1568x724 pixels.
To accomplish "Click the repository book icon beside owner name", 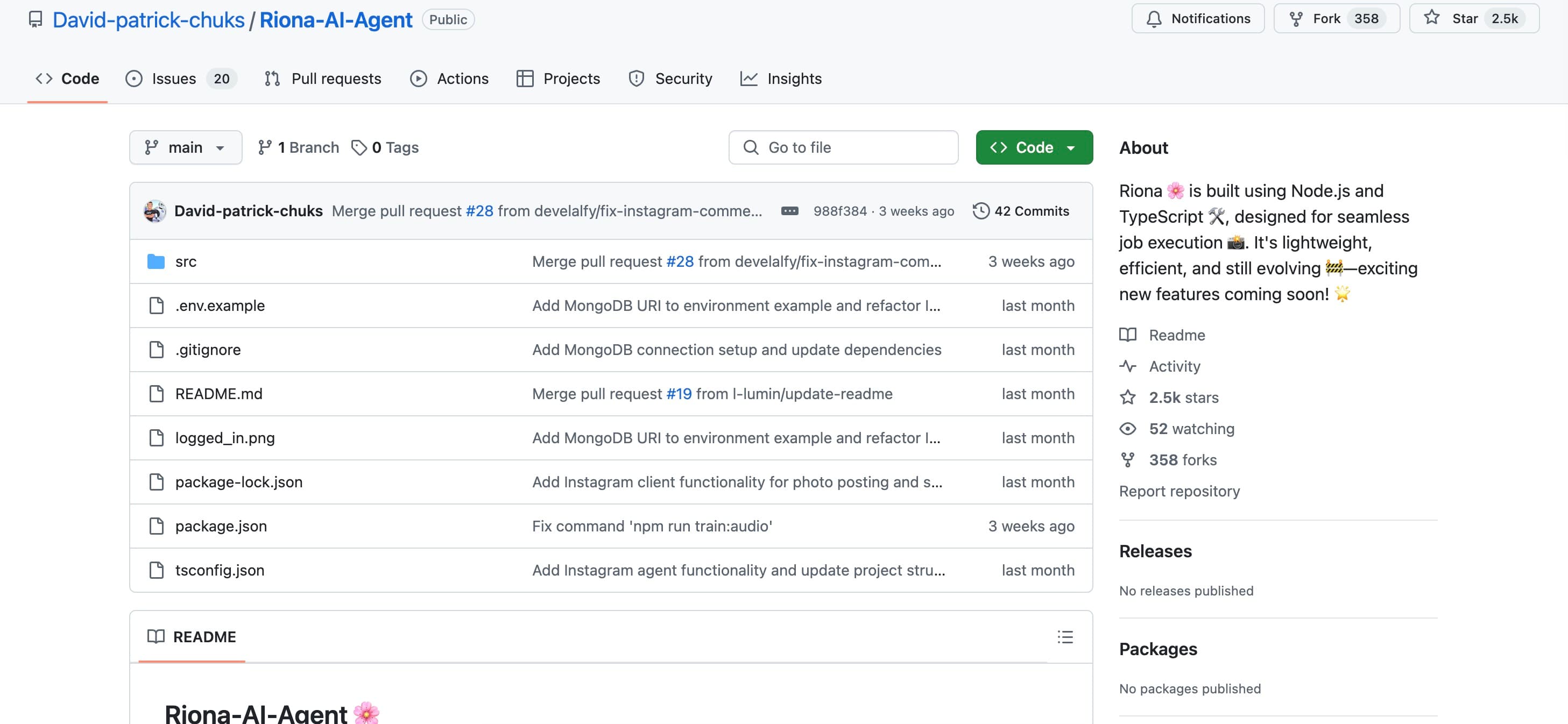I will (36, 19).
